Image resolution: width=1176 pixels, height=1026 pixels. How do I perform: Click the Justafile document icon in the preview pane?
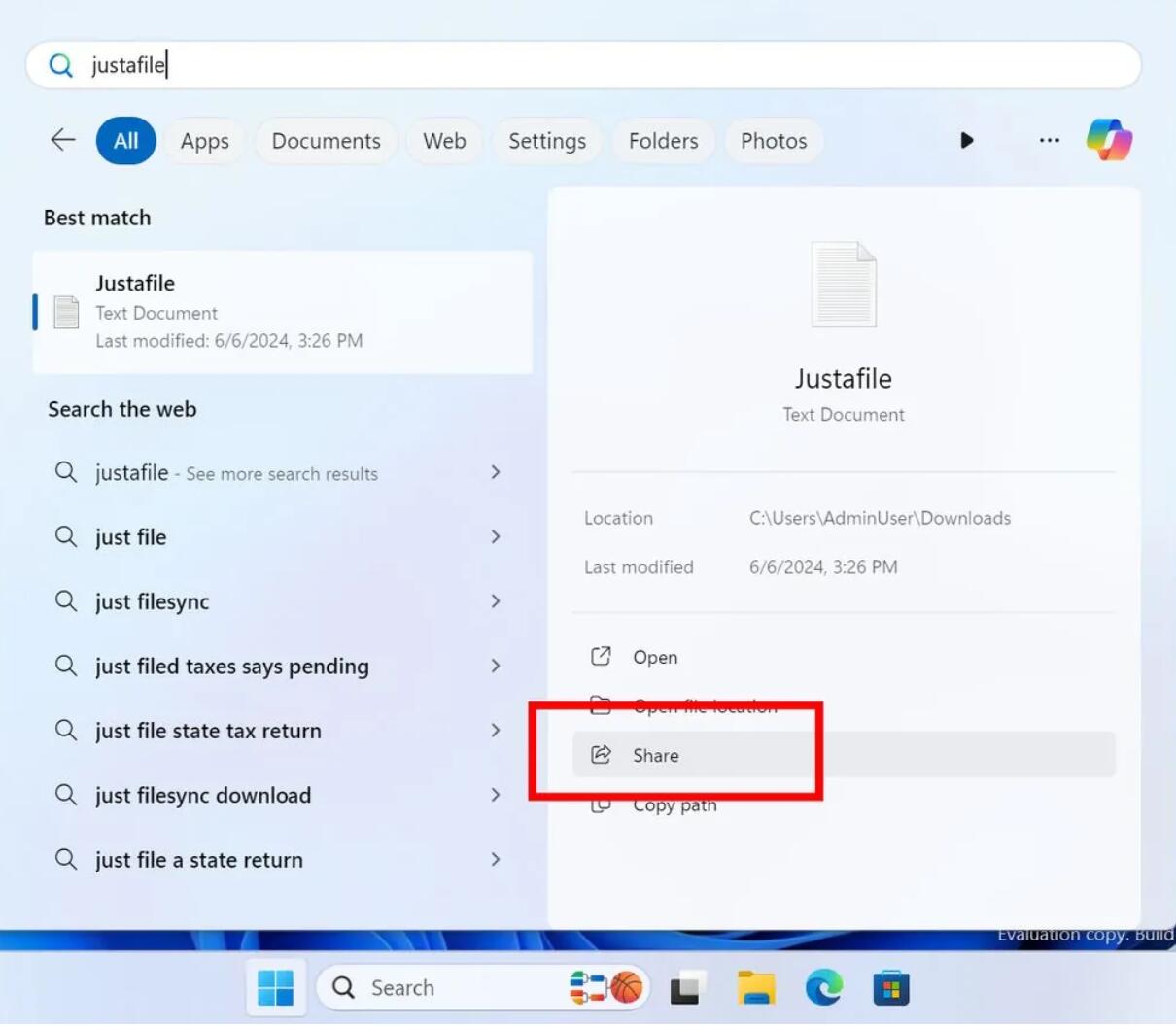(x=843, y=283)
